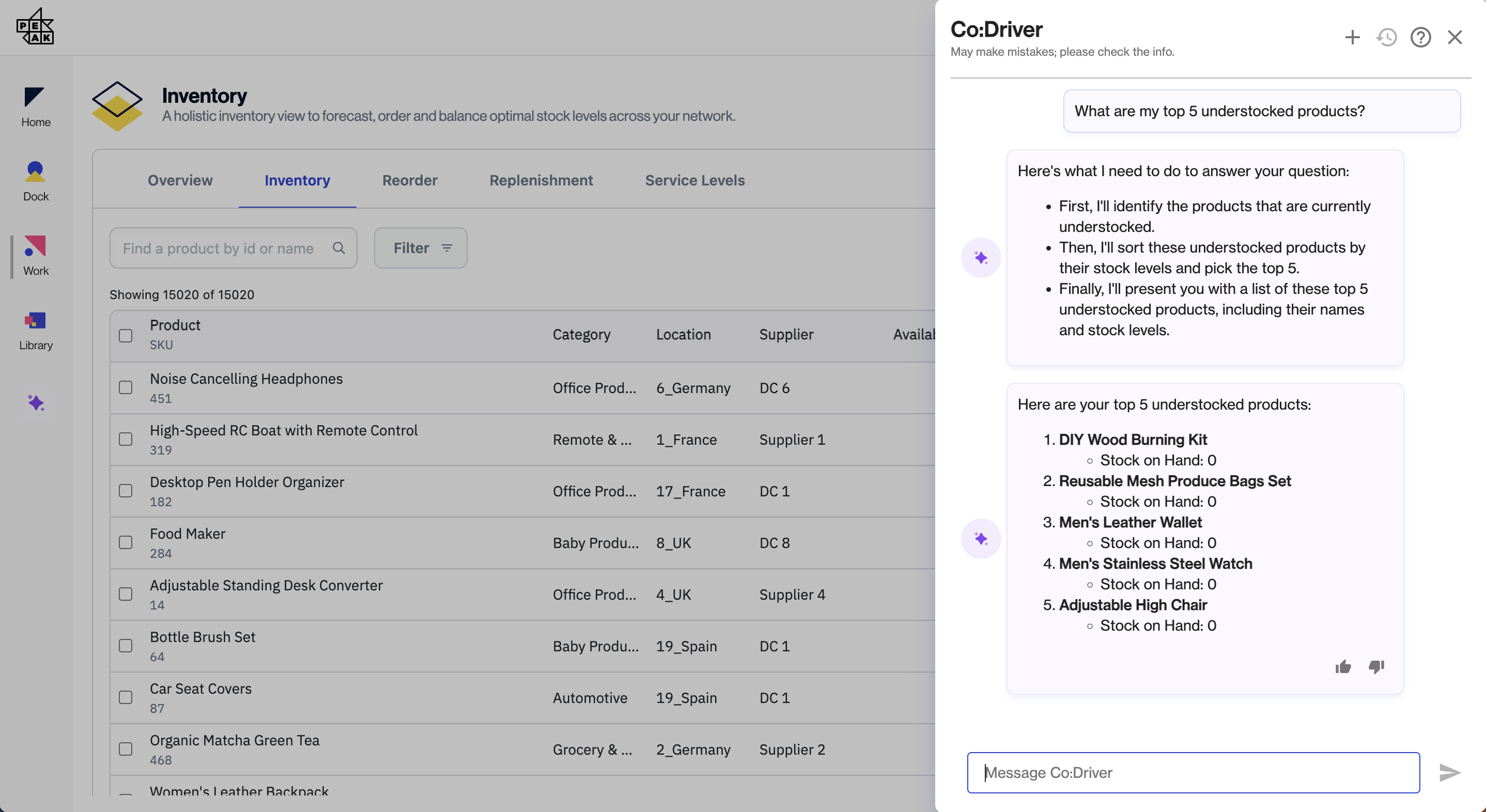Open Co:Driver help icon
The width and height of the screenshot is (1486, 812).
(x=1420, y=38)
